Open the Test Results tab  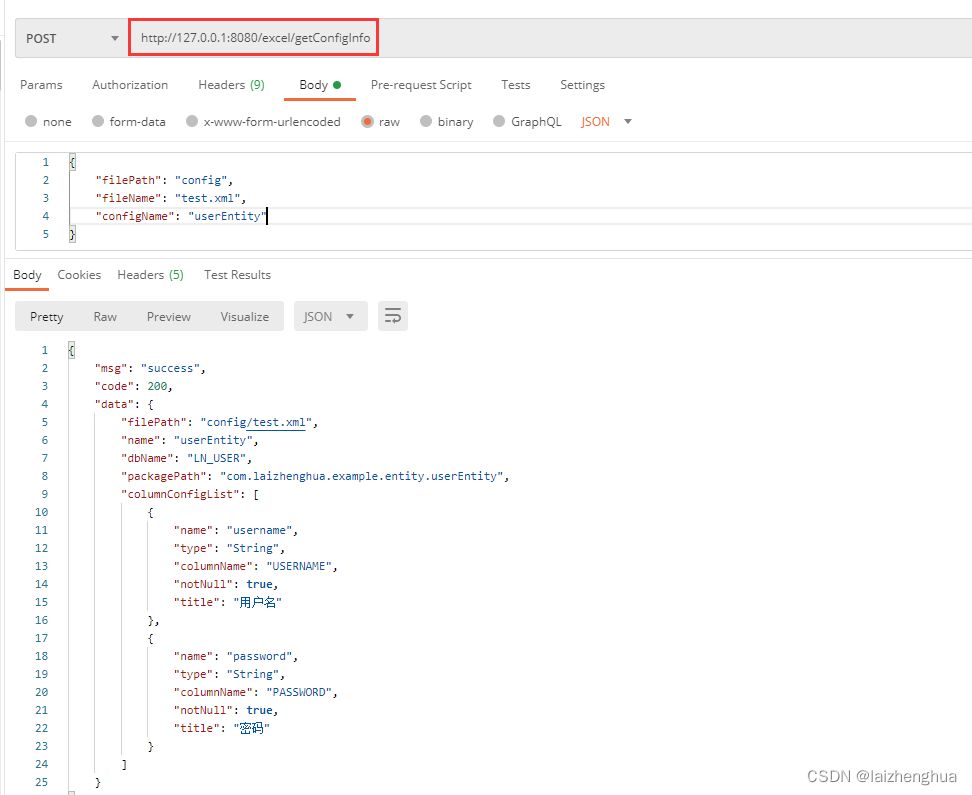click(x=237, y=275)
